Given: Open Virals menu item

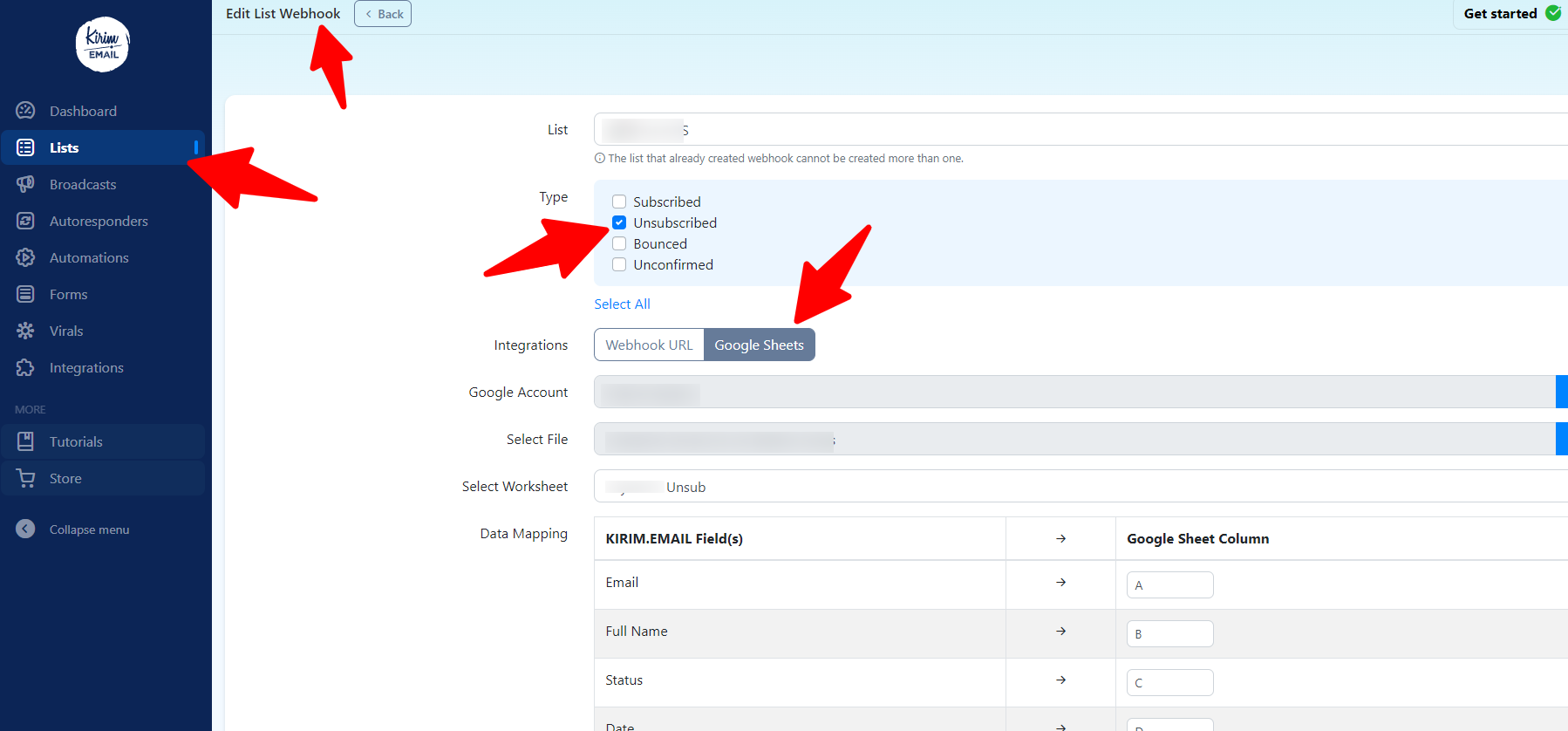Looking at the screenshot, I should click(x=66, y=331).
